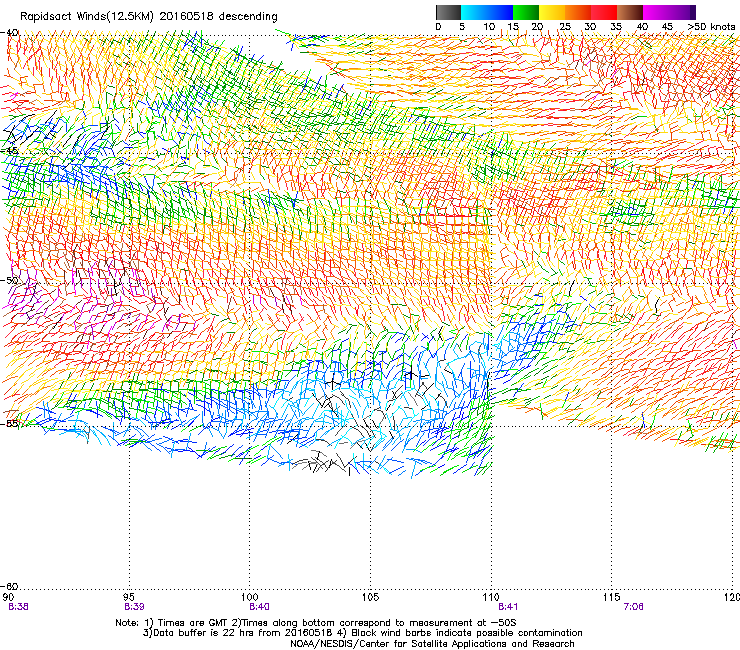Click the '115' longitude axis label
740x650 pixels.
pyautogui.click(x=612, y=597)
